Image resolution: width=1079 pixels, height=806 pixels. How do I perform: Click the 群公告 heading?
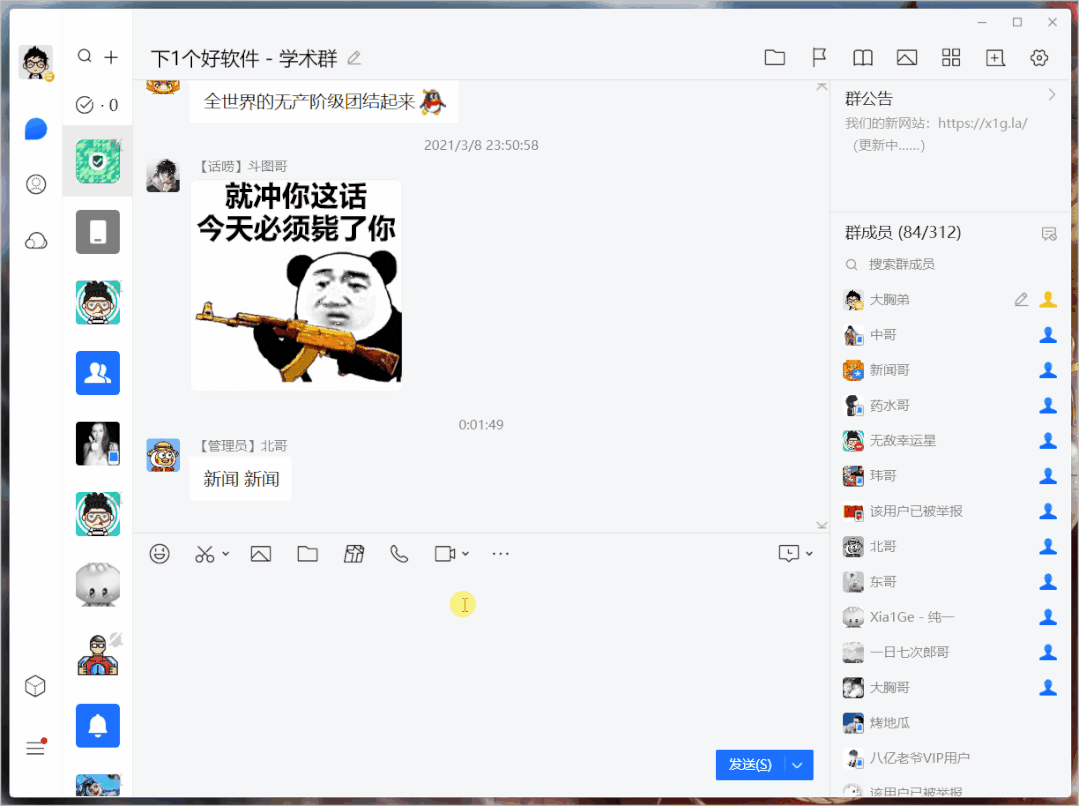tap(868, 99)
